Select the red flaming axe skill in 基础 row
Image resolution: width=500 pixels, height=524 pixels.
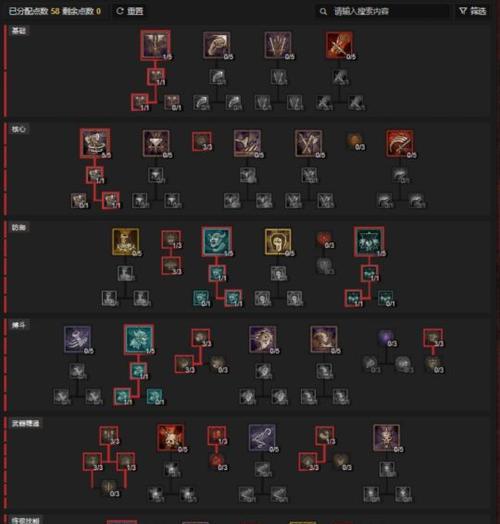[339, 45]
